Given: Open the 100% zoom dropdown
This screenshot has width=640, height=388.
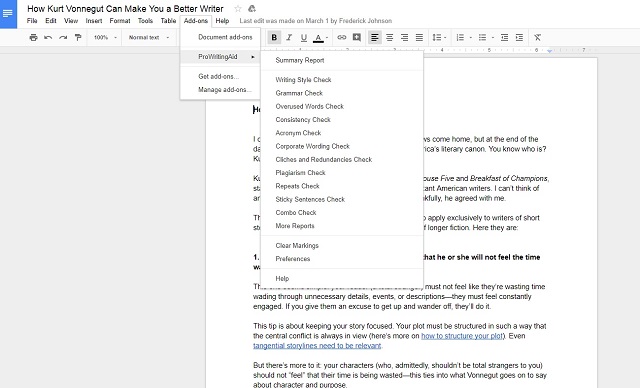Looking at the screenshot, I should [105, 38].
